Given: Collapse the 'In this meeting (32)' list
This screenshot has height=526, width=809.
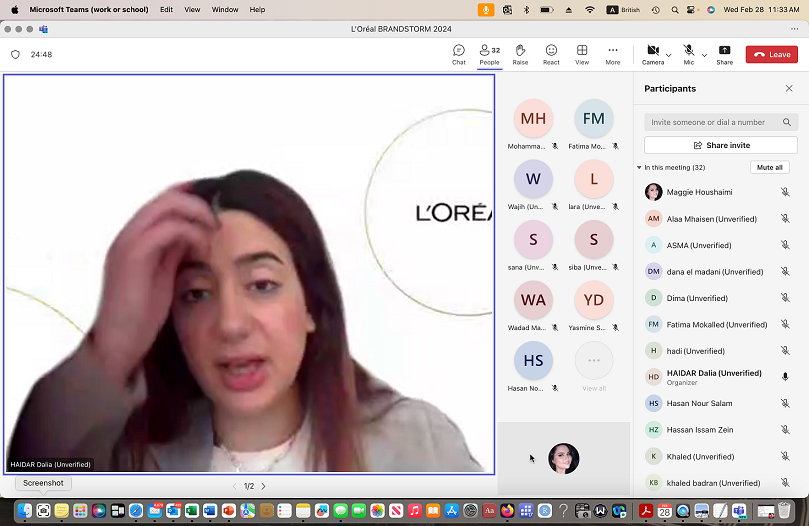Looking at the screenshot, I should click(x=639, y=167).
